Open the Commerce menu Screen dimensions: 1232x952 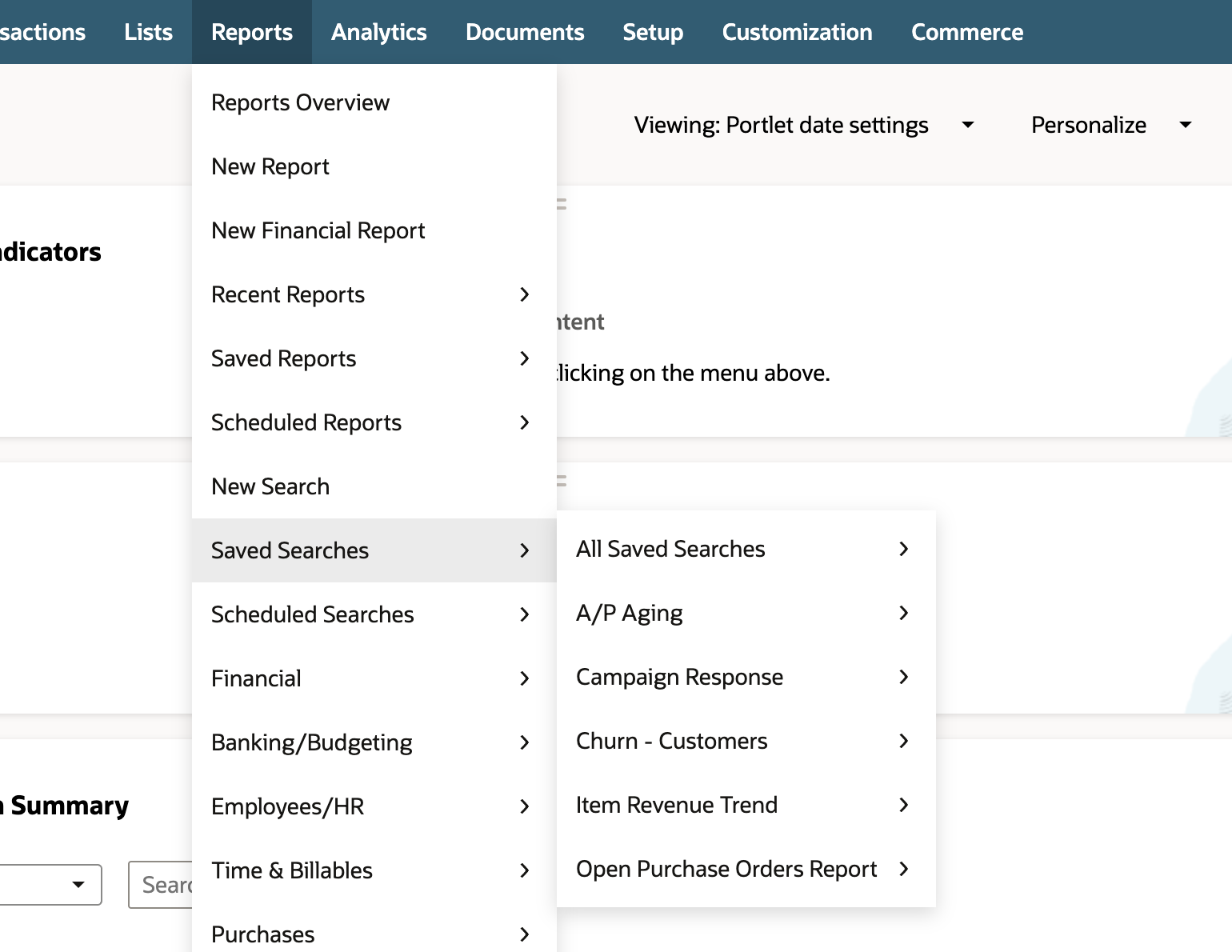(967, 32)
